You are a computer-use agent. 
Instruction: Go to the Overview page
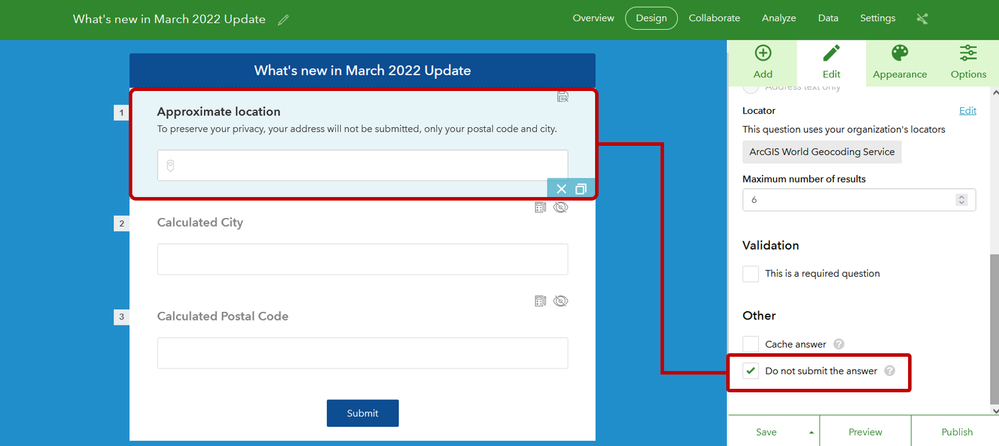pos(593,18)
